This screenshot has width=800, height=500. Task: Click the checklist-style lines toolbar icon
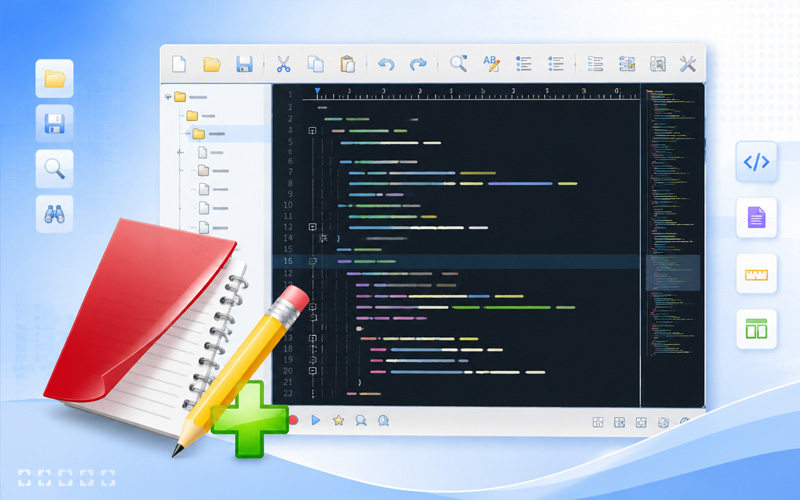pos(595,64)
